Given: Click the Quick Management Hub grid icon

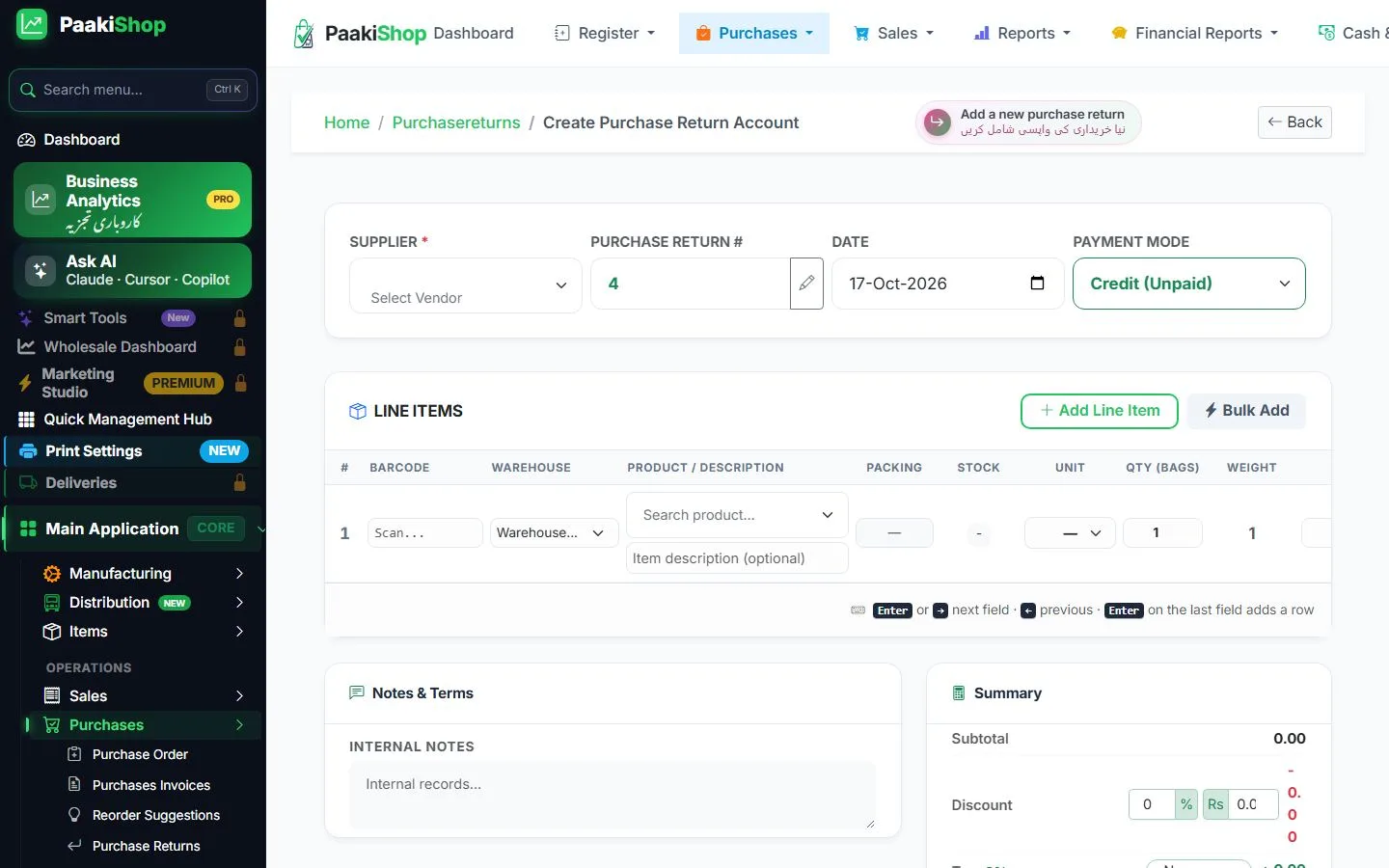Looking at the screenshot, I should [x=26, y=420].
